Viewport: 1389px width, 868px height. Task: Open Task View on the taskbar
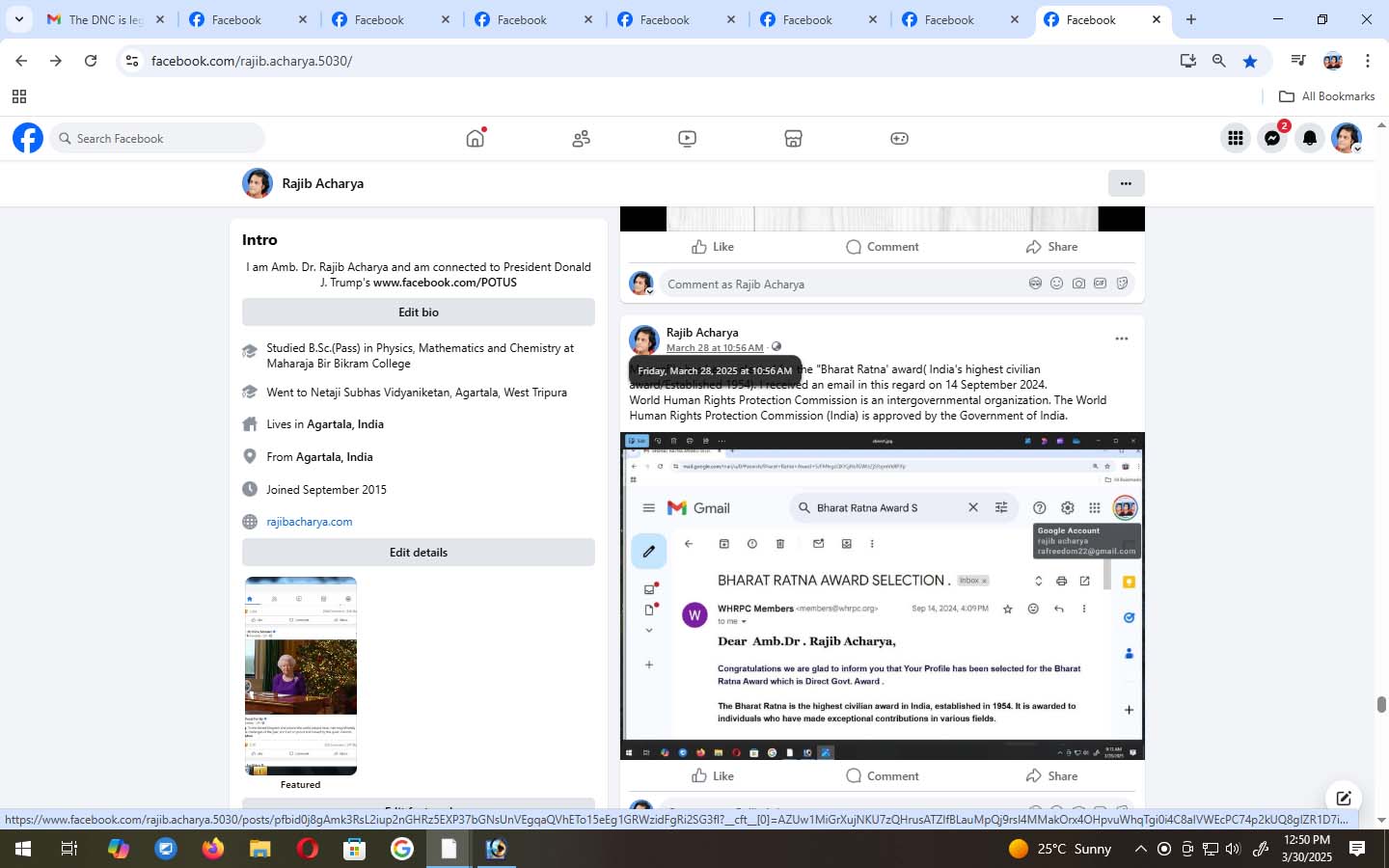pos(69,849)
